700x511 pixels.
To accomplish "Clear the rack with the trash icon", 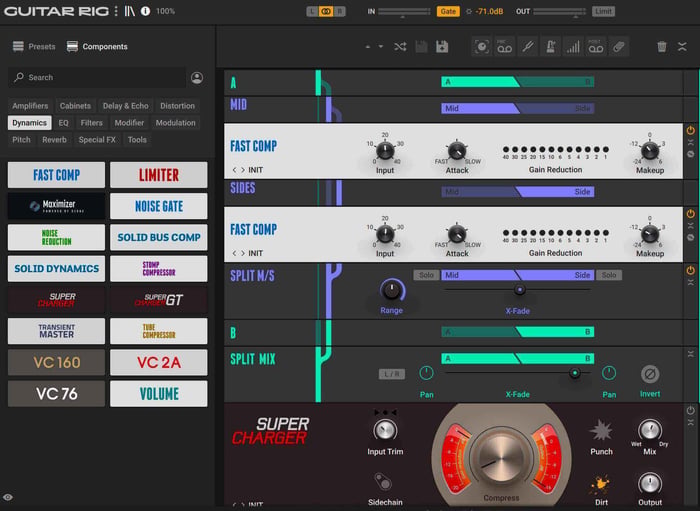I will point(662,46).
